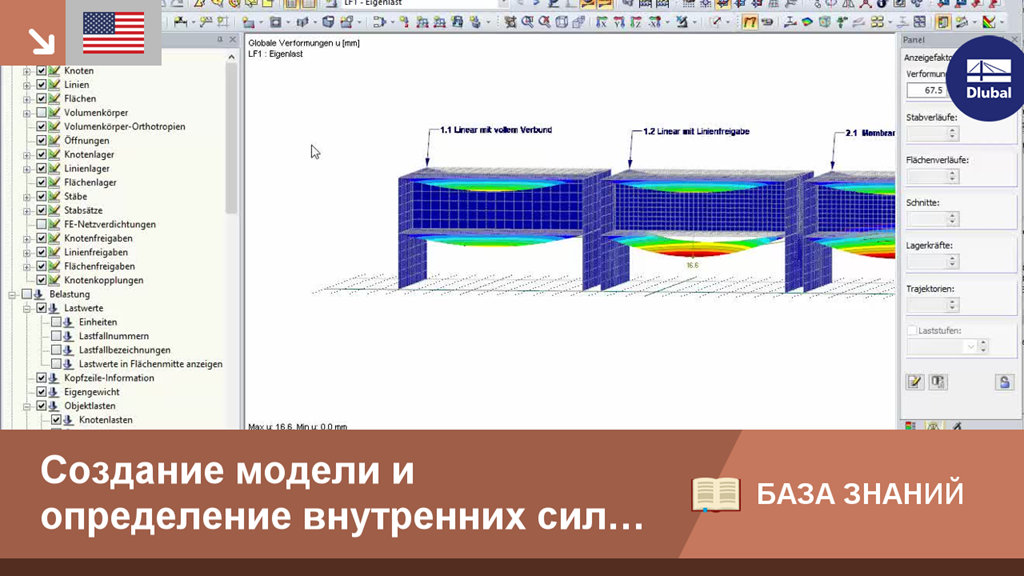Collapse the Lastwerte tree node

tap(27, 308)
